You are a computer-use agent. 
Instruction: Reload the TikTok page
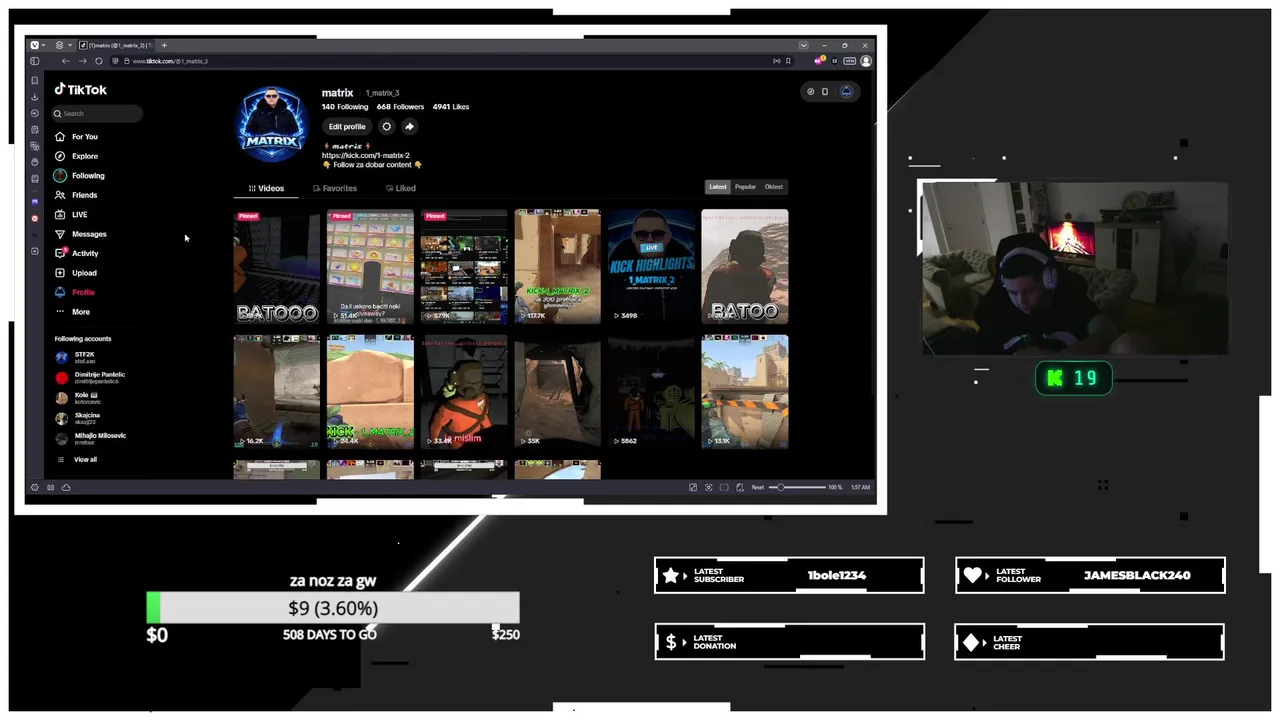click(x=98, y=61)
